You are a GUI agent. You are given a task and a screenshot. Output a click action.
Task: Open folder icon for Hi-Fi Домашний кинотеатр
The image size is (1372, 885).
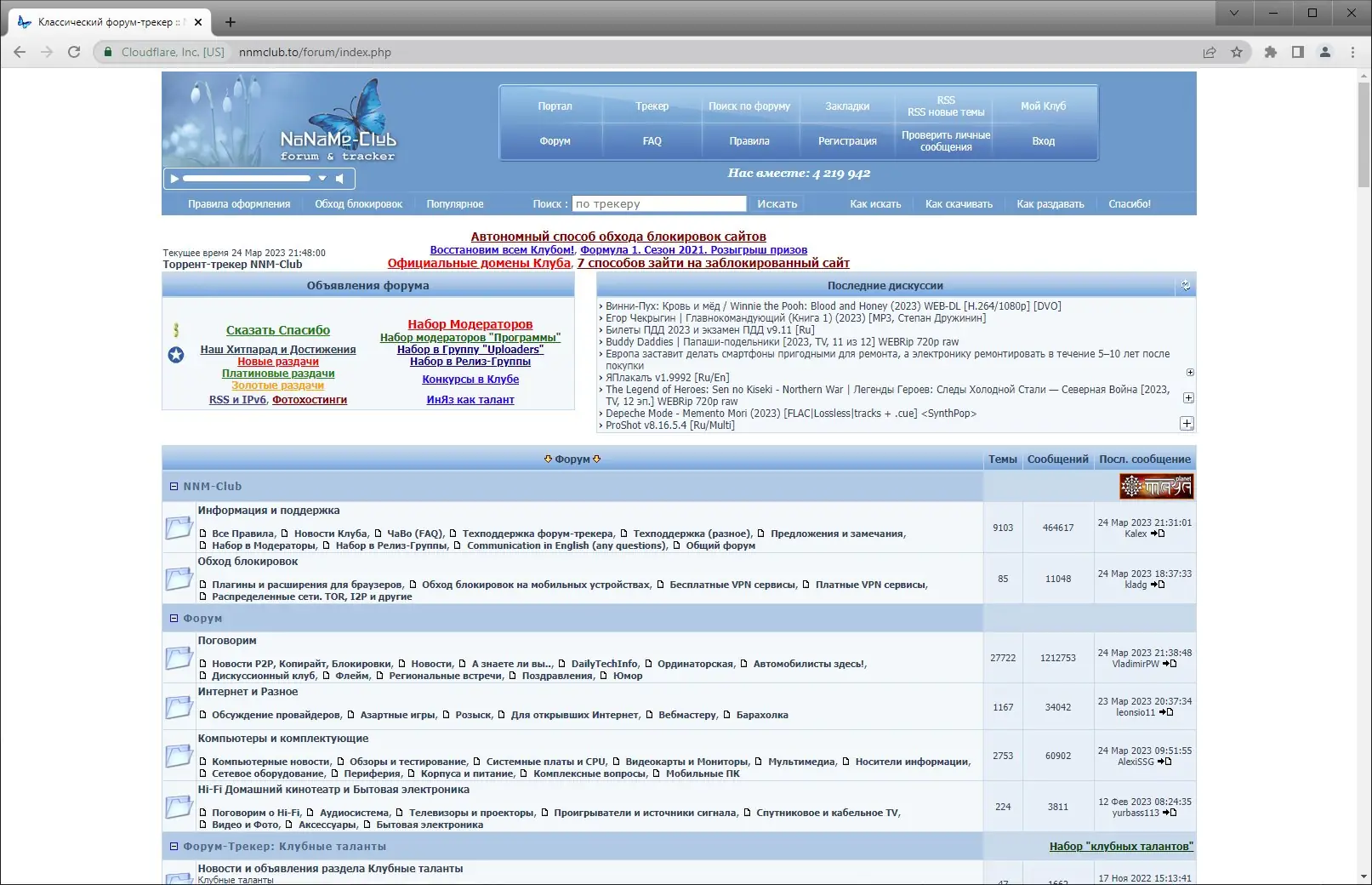(179, 807)
